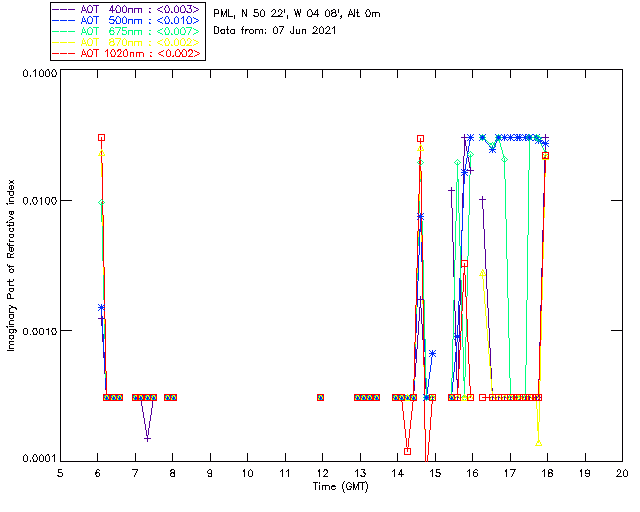
Task: Click the plot title 'PML, N 50 22', W 04 08', Alt 0m'
Action: pos(297,13)
